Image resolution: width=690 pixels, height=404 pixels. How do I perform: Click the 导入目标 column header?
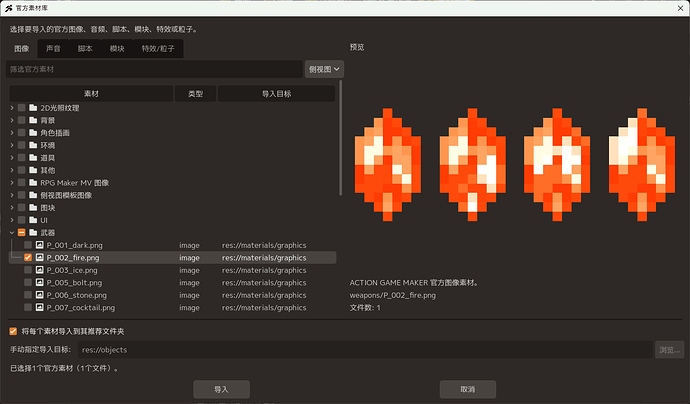(276, 94)
